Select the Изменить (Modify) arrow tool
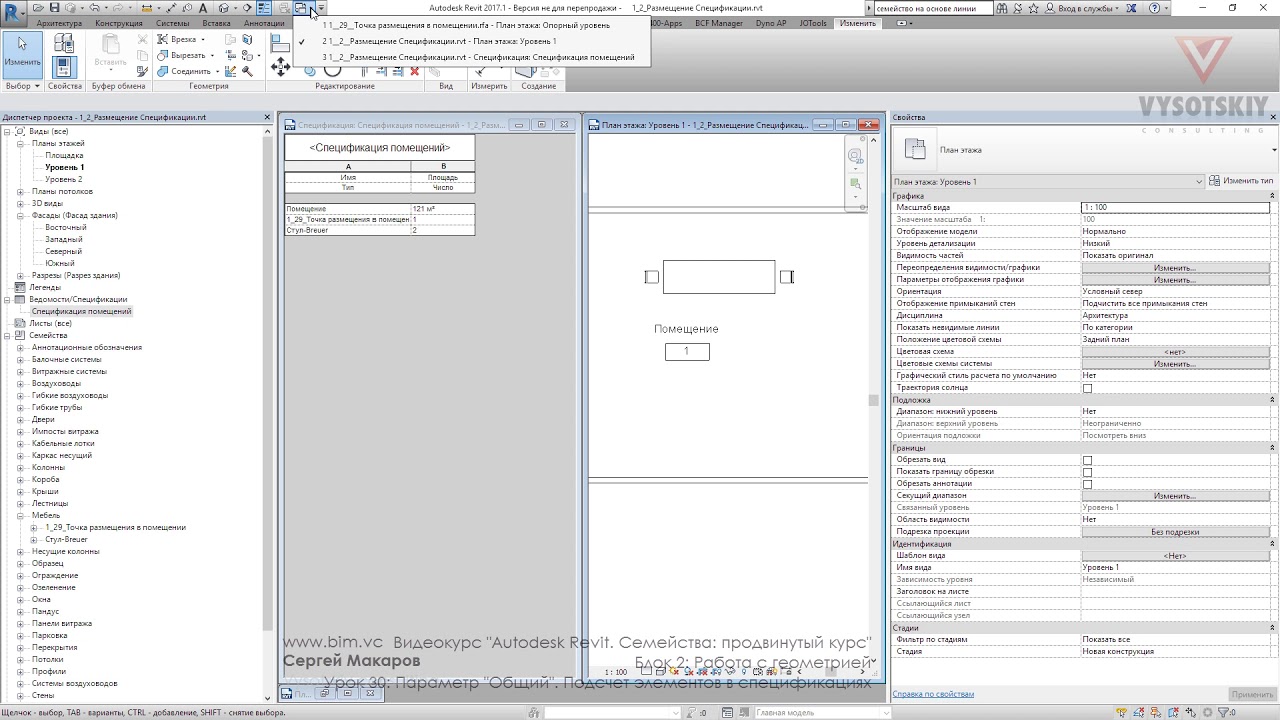Viewport: 1280px width, 720px height. point(22,54)
